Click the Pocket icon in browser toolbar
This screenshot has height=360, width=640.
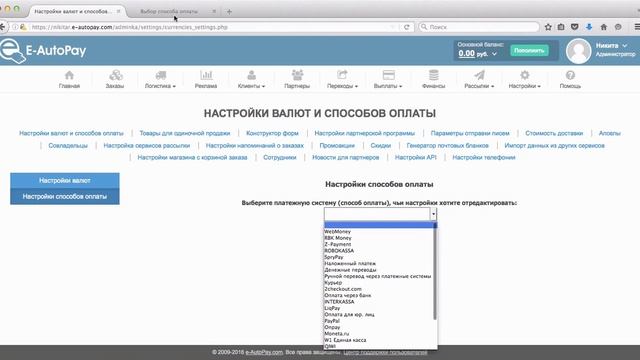pyautogui.click(x=575, y=27)
